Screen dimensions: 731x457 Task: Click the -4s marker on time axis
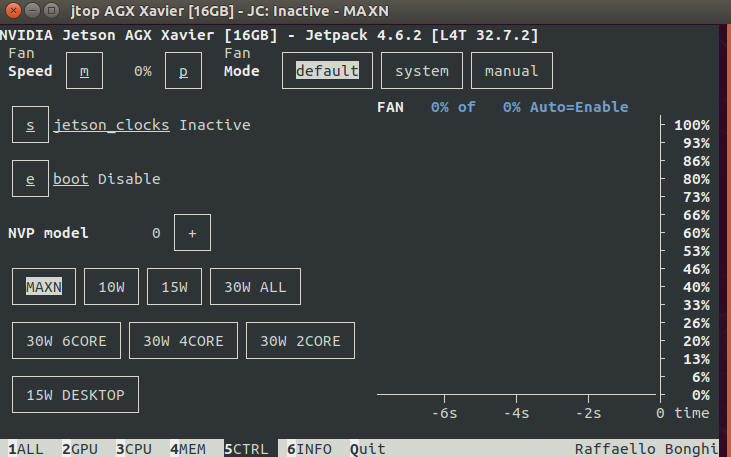point(517,413)
